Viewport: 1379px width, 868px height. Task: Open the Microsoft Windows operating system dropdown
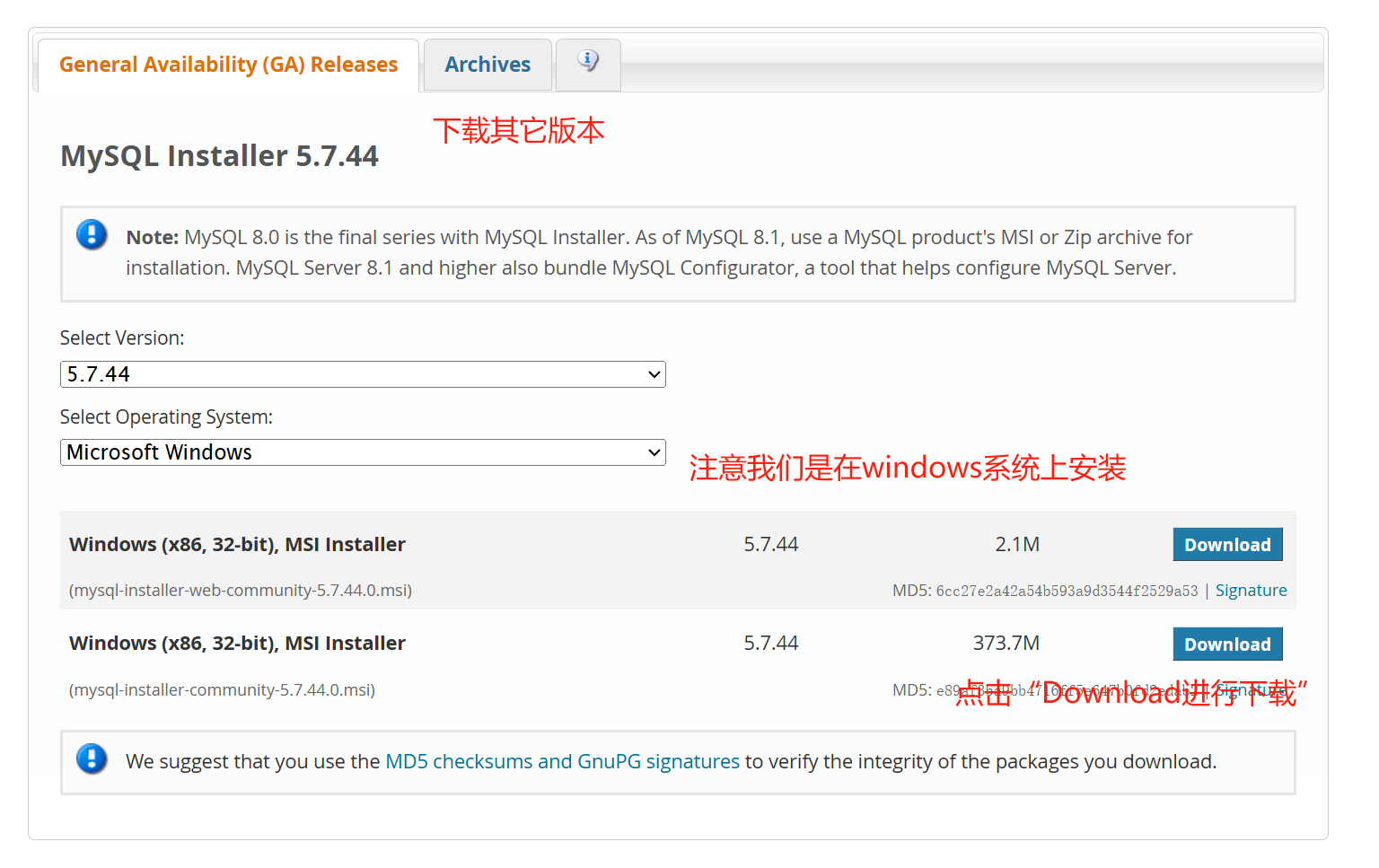coord(363,452)
